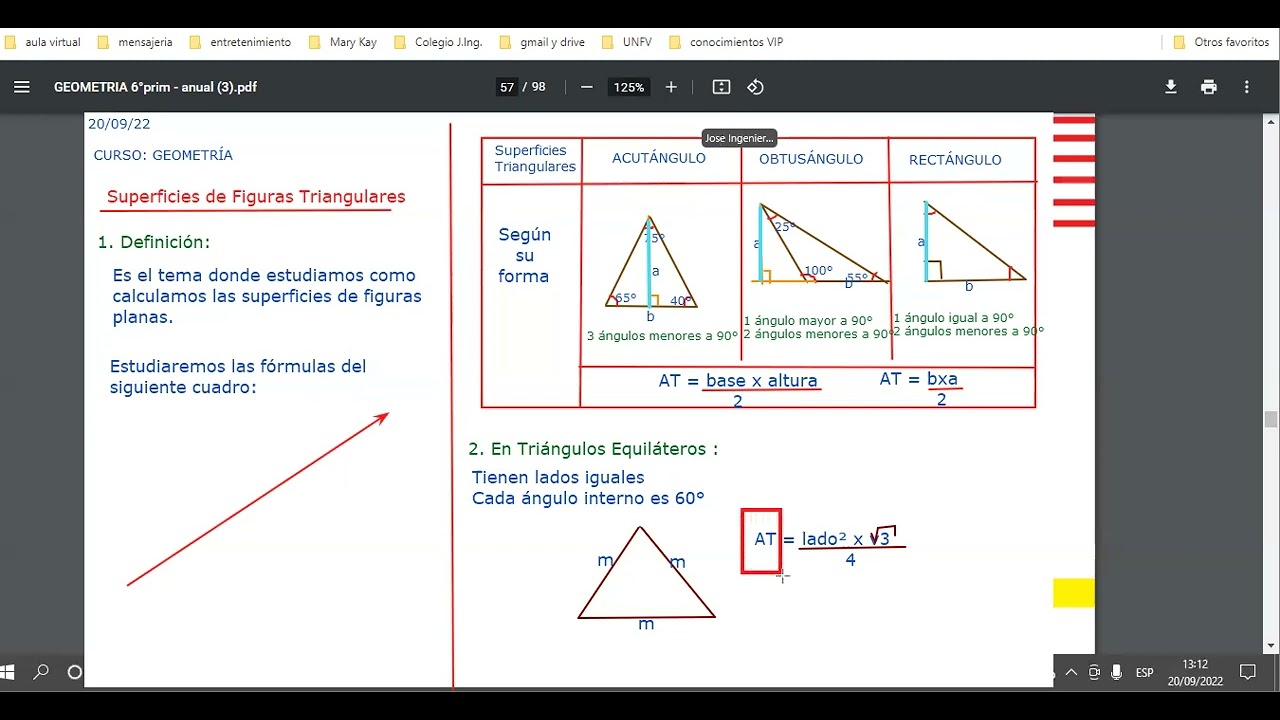Open the Windows notification center
This screenshot has width=1280, height=720.
(x=1248, y=673)
